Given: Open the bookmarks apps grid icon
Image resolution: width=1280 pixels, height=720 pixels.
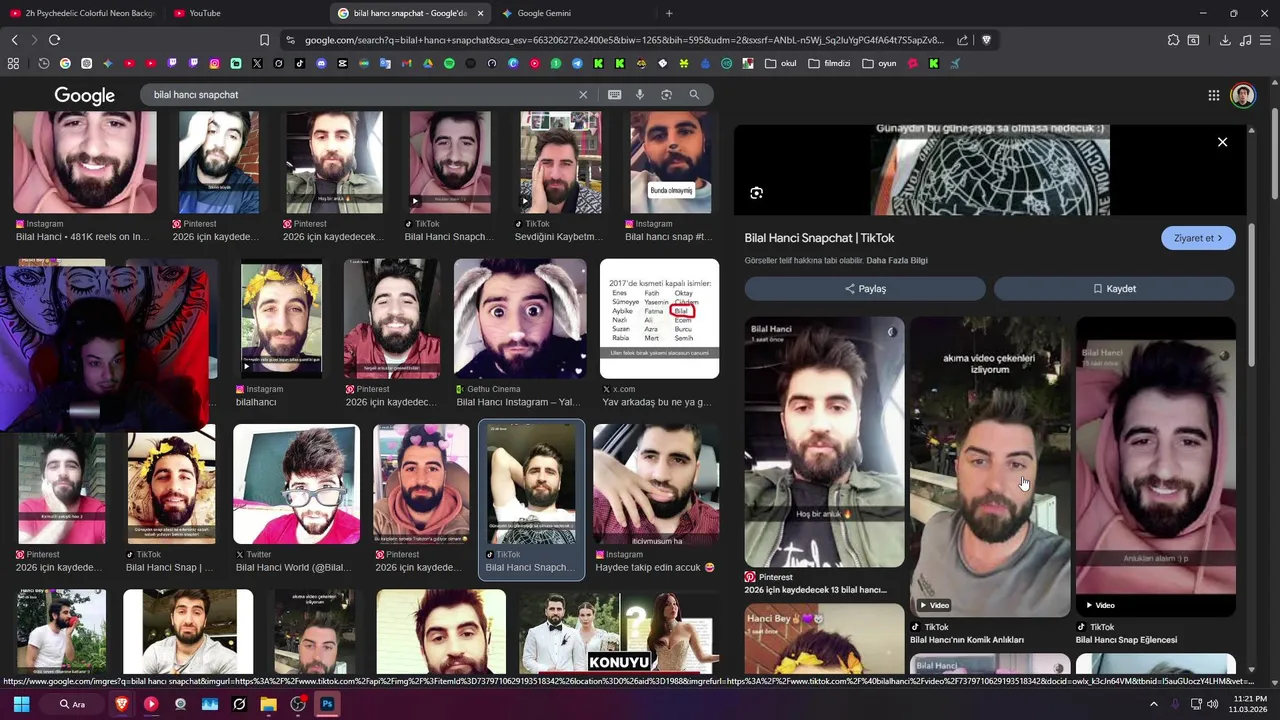Looking at the screenshot, I should pyautogui.click(x=13, y=63).
